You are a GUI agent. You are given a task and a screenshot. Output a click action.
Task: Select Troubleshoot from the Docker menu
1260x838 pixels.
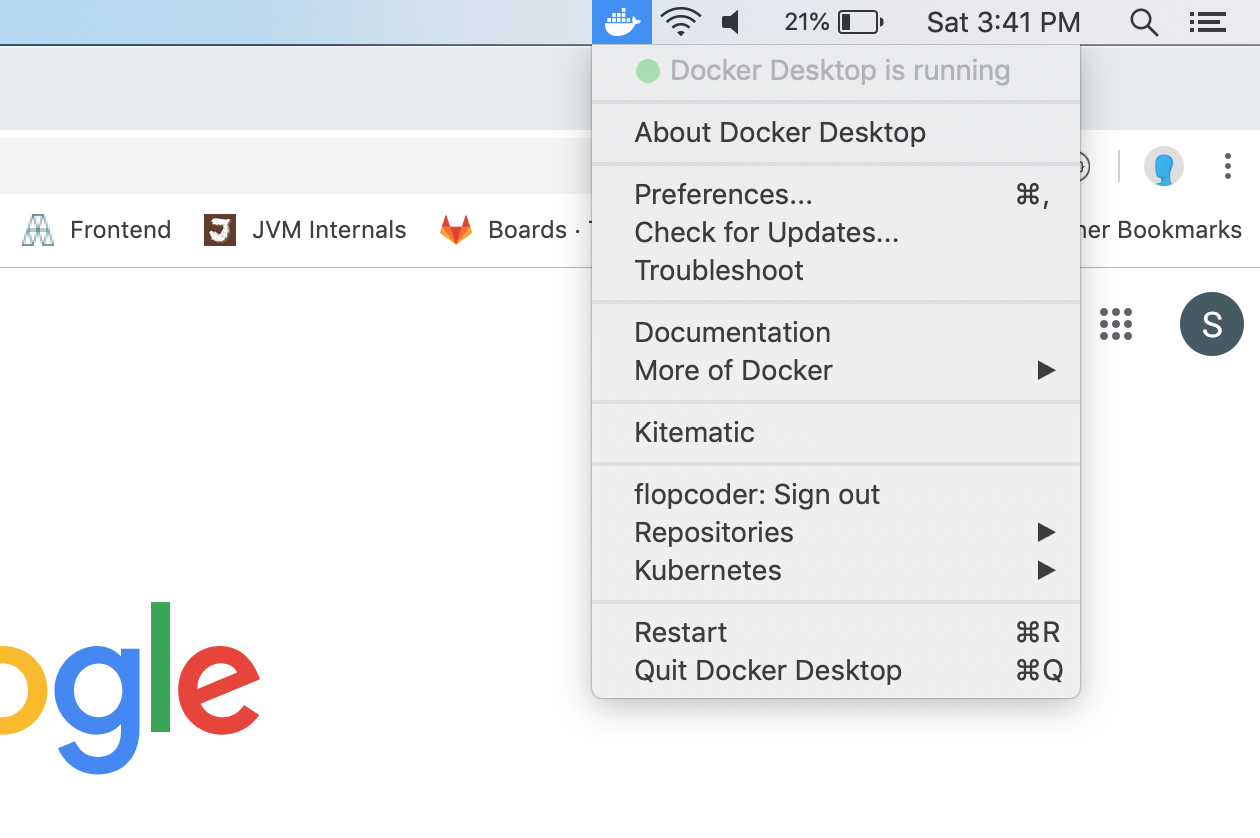[719, 270]
